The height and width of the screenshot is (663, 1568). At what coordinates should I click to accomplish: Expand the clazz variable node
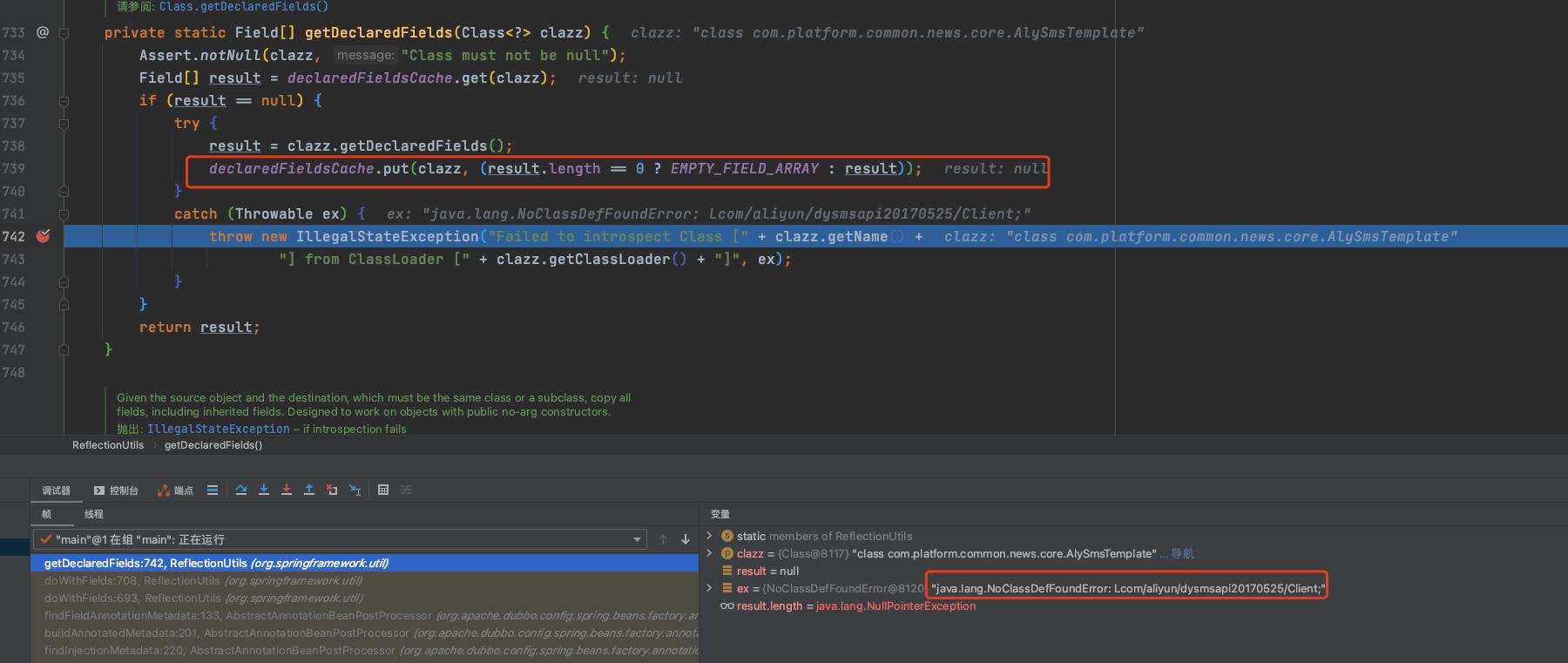(x=709, y=553)
